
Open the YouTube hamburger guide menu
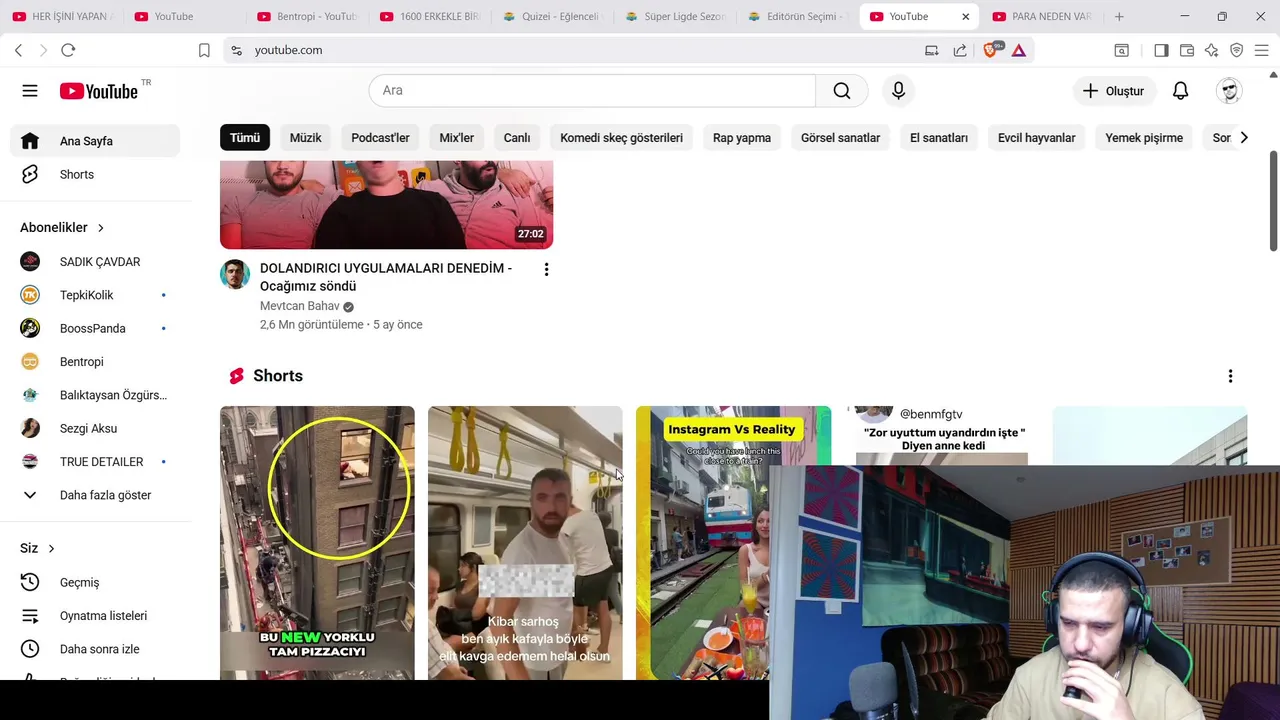point(30,91)
